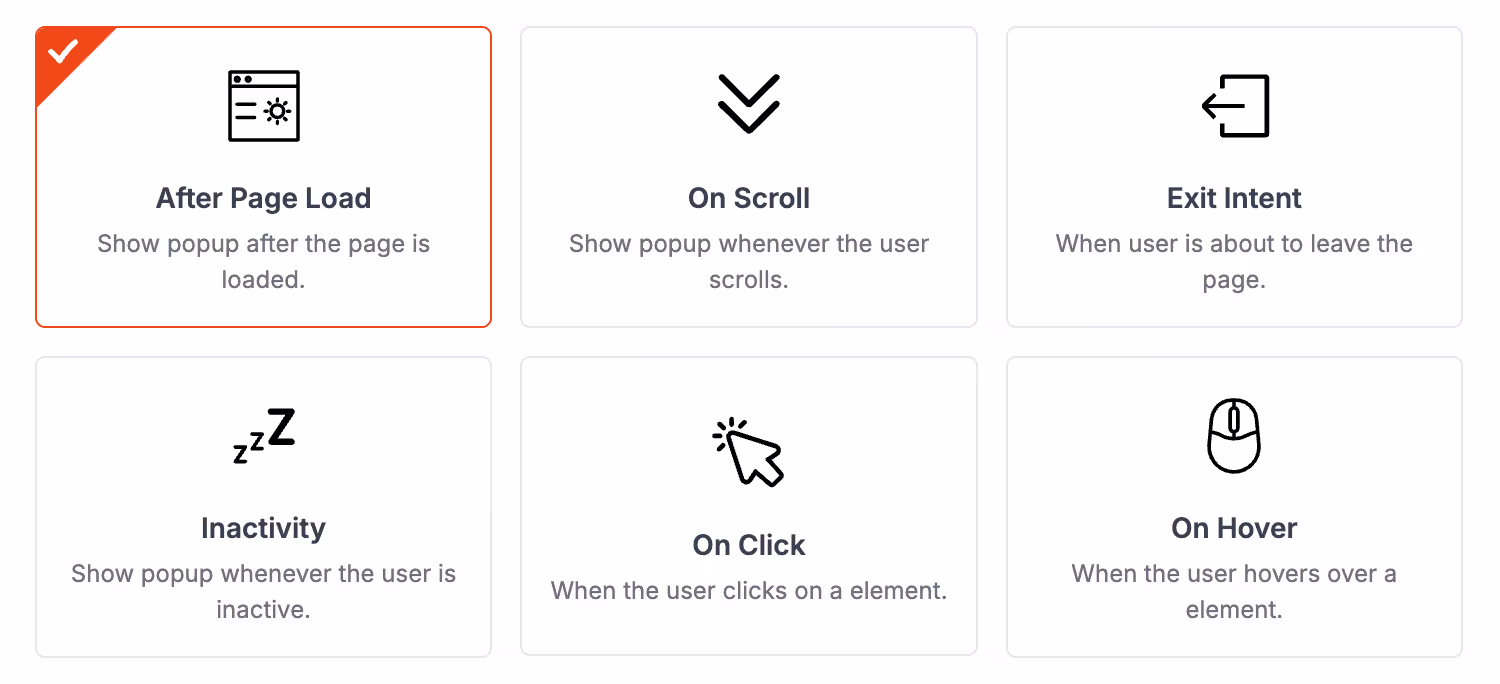Image resolution: width=1500 pixels, height=684 pixels.
Task: Click the browser window icon for After Page Load
Action: (263, 106)
